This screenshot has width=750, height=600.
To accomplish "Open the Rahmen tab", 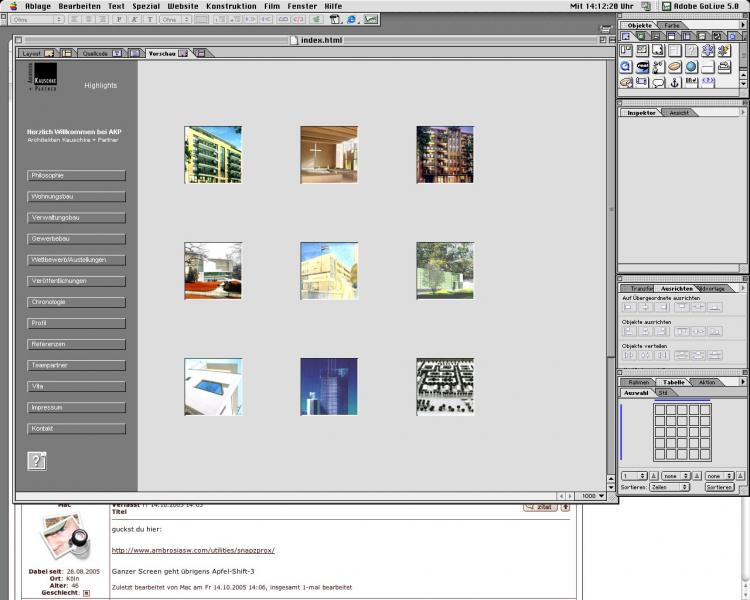I will (x=637, y=382).
